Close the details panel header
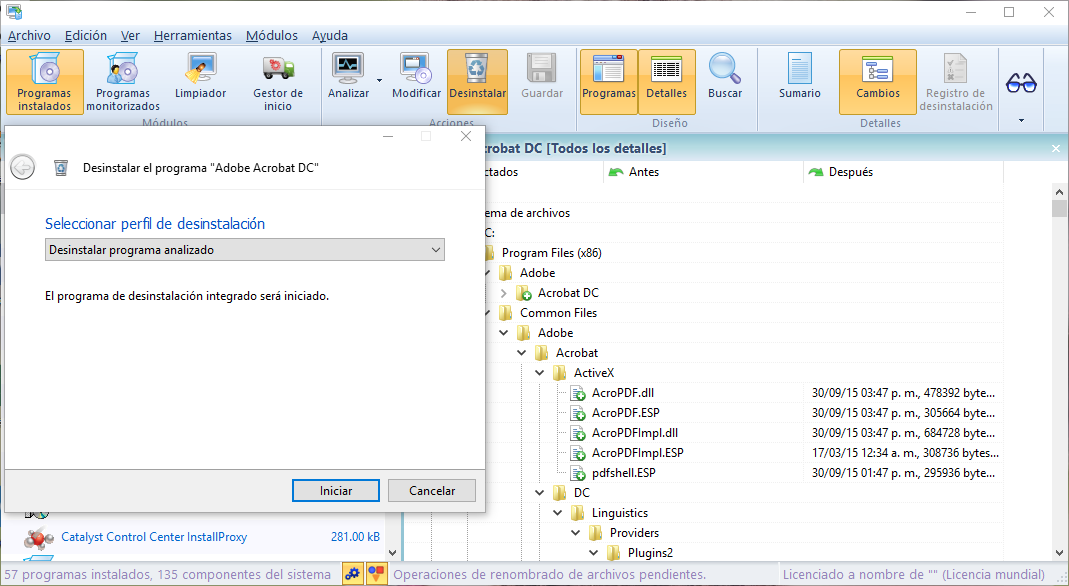 1056,149
